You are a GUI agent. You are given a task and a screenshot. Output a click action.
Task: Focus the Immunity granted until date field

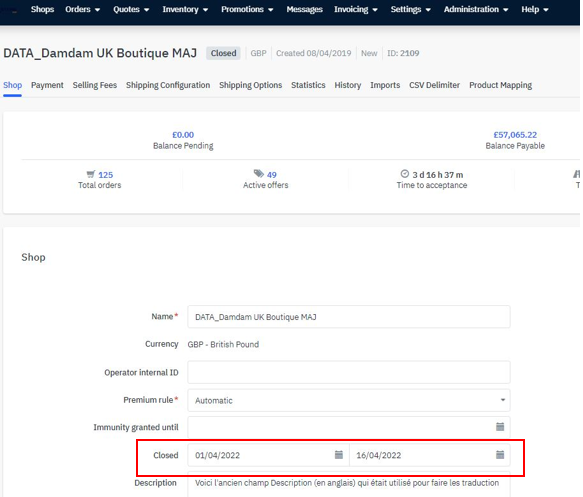click(x=349, y=427)
